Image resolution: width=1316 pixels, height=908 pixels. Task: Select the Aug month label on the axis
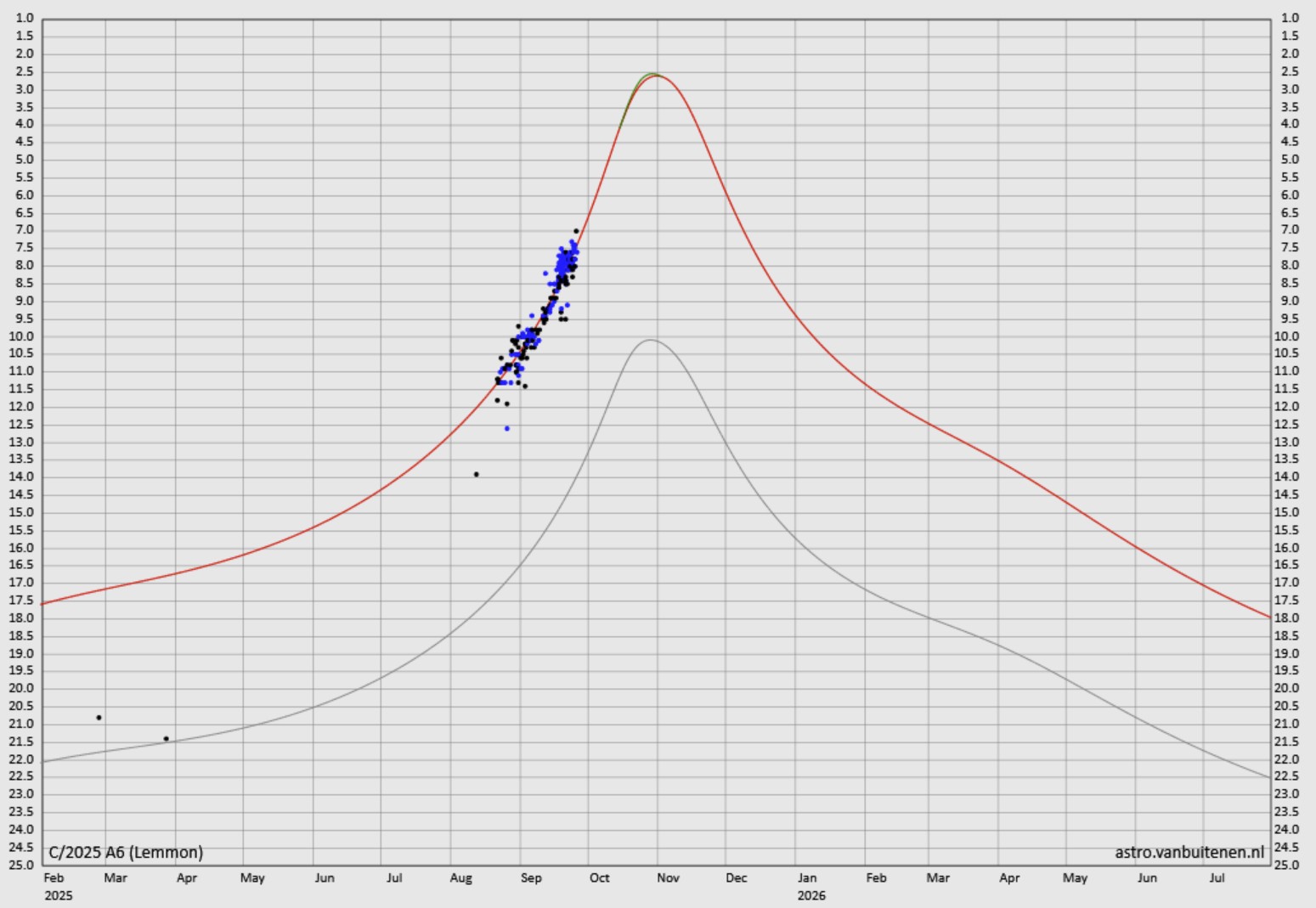(460, 877)
